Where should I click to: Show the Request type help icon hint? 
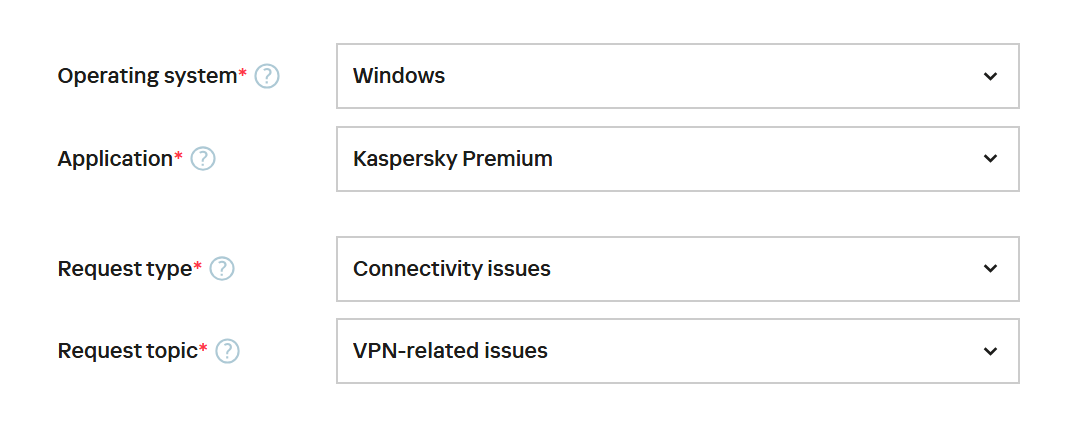[x=222, y=269]
